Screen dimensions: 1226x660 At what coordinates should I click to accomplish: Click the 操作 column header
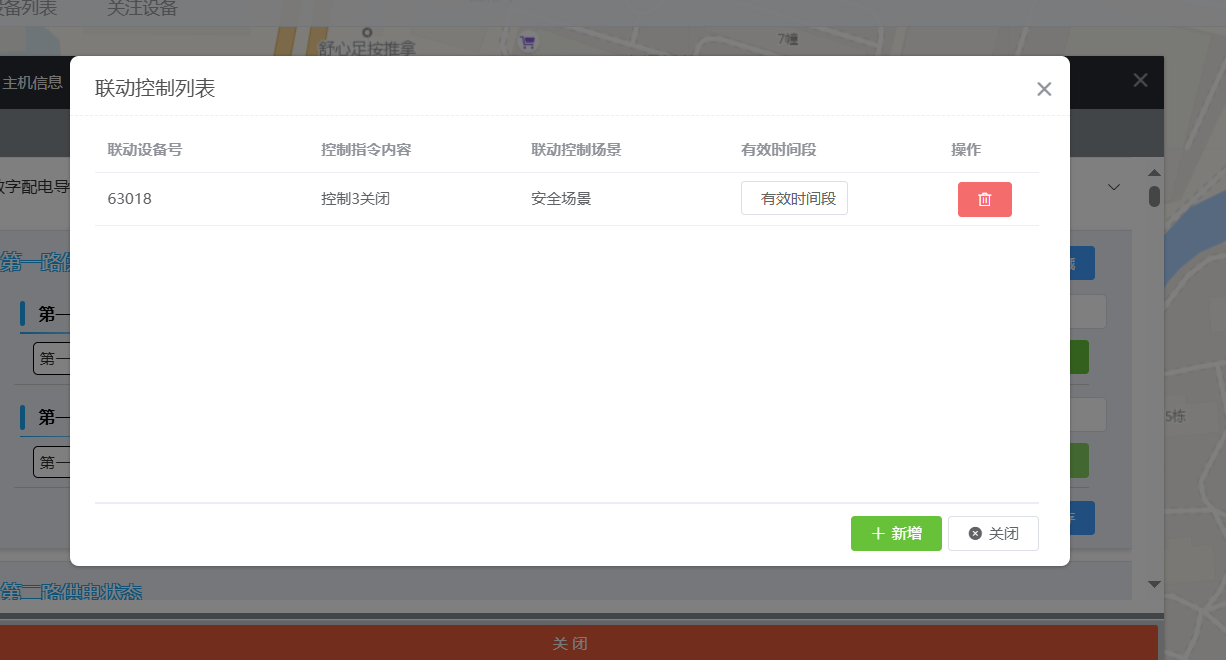point(966,150)
